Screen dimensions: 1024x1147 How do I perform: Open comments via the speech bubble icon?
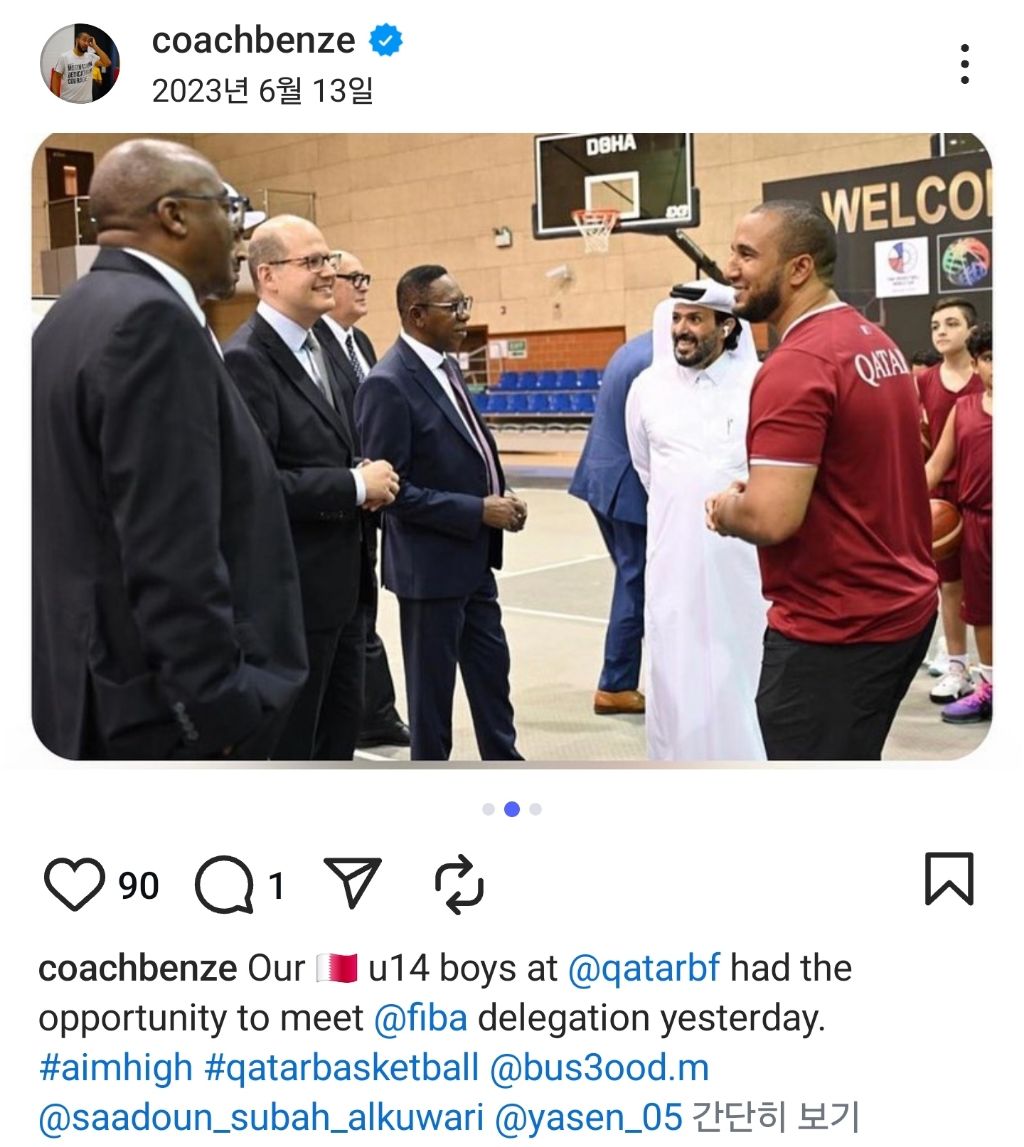click(224, 884)
